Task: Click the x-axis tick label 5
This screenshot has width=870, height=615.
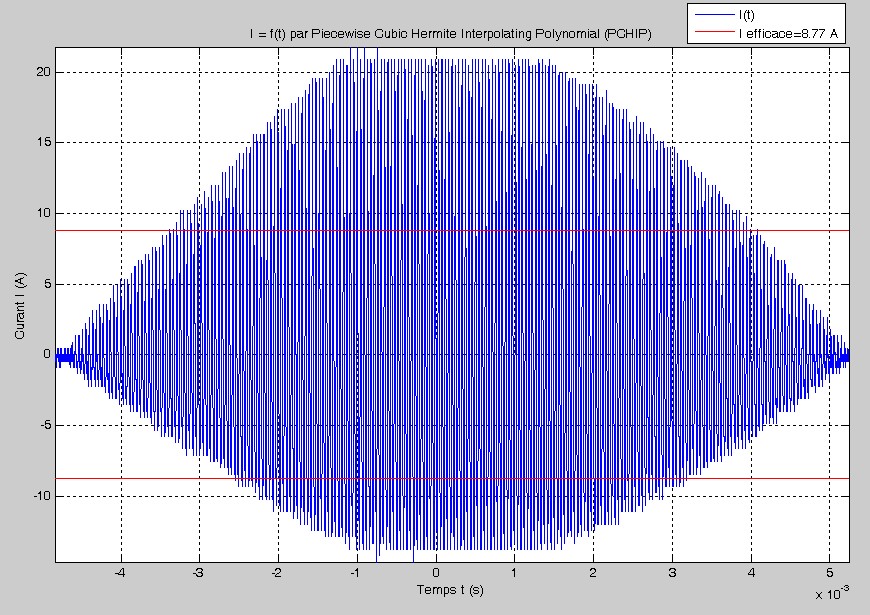Action: pyautogui.click(x=829, y=574)
